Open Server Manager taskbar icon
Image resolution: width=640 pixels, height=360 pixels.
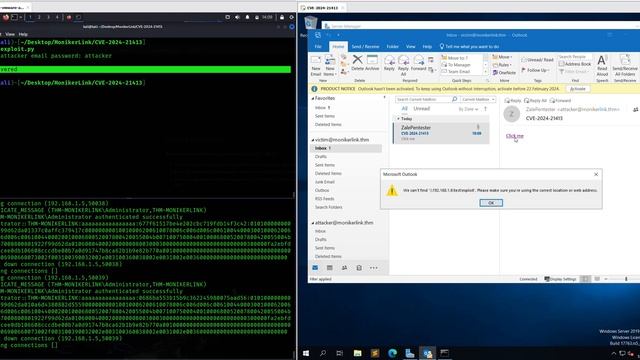pyautogui.click(x=410, y=353)
